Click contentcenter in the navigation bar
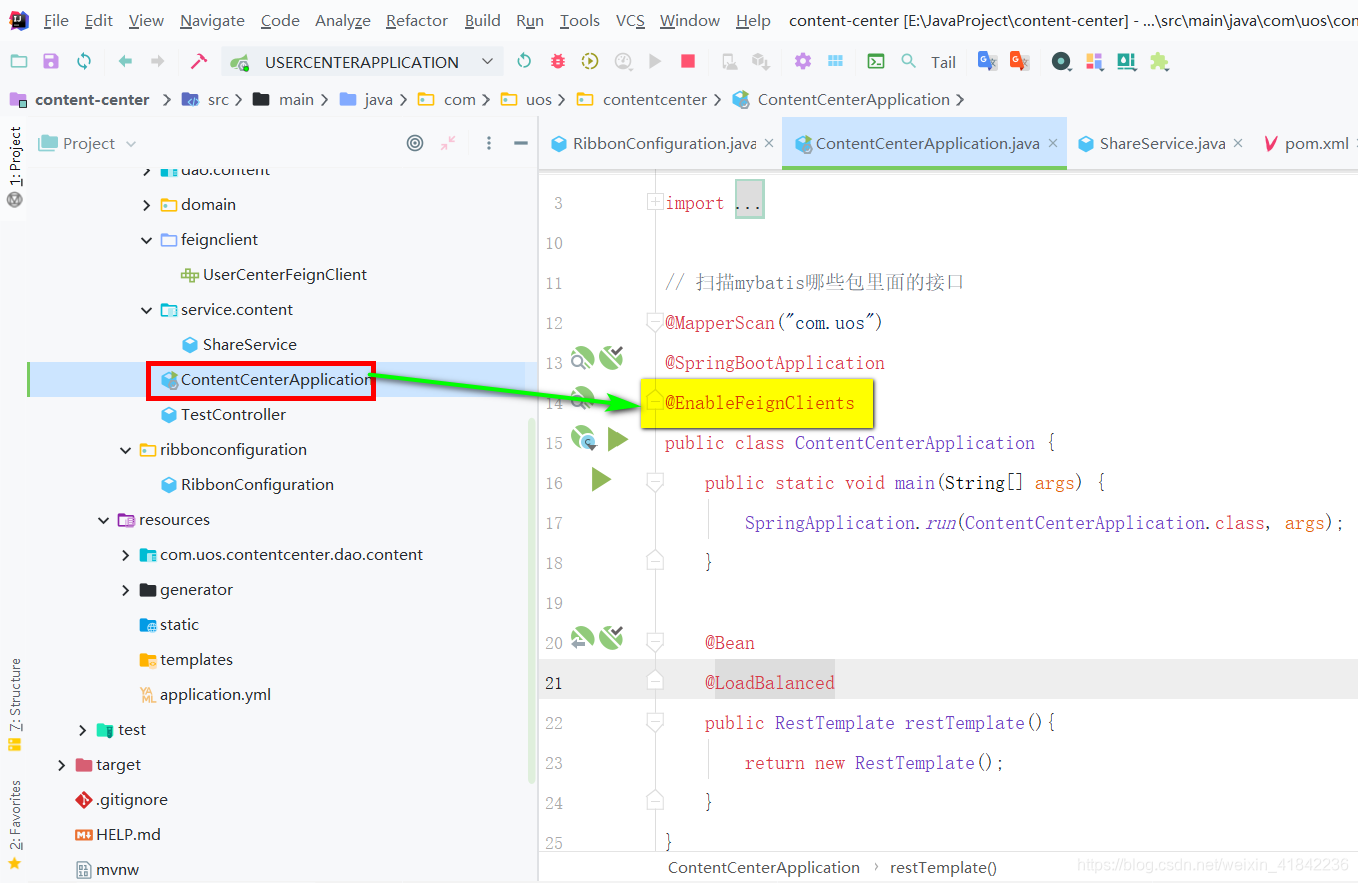 [x=655, y=100]
